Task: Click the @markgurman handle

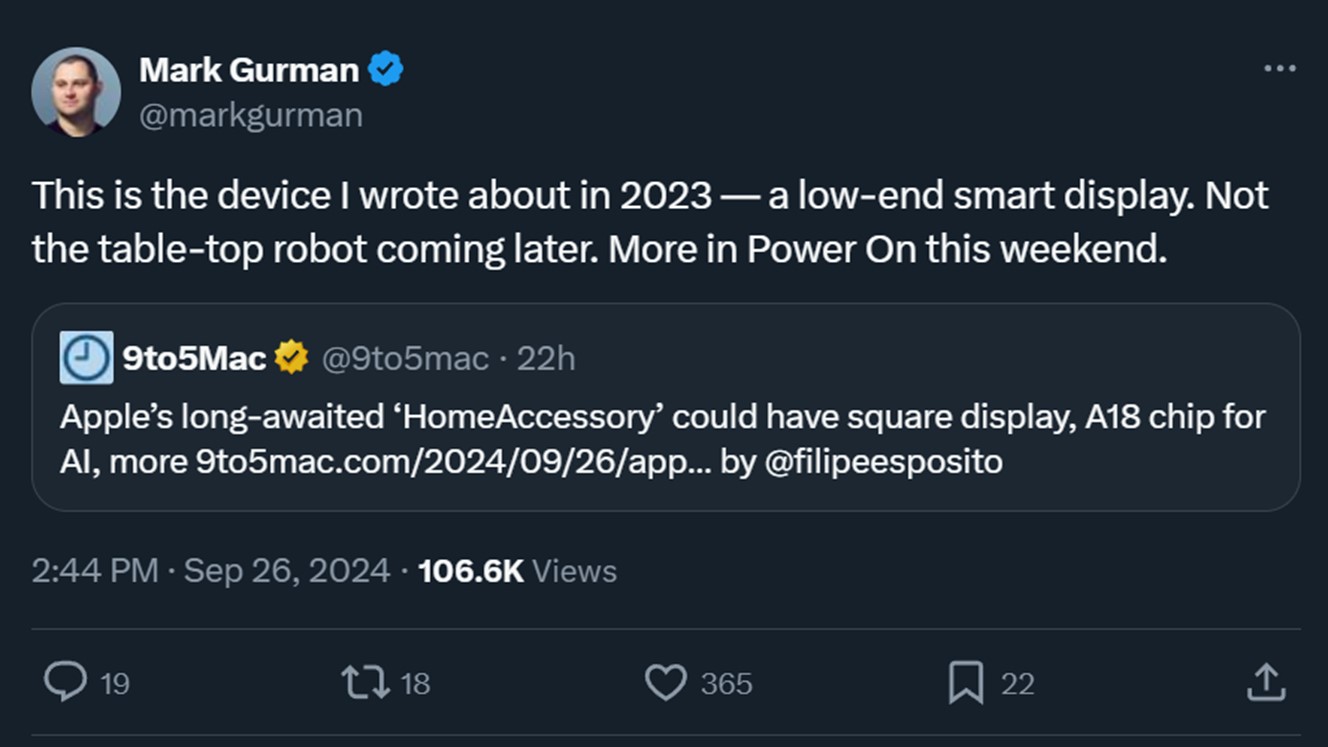Action: coord(250,115)
